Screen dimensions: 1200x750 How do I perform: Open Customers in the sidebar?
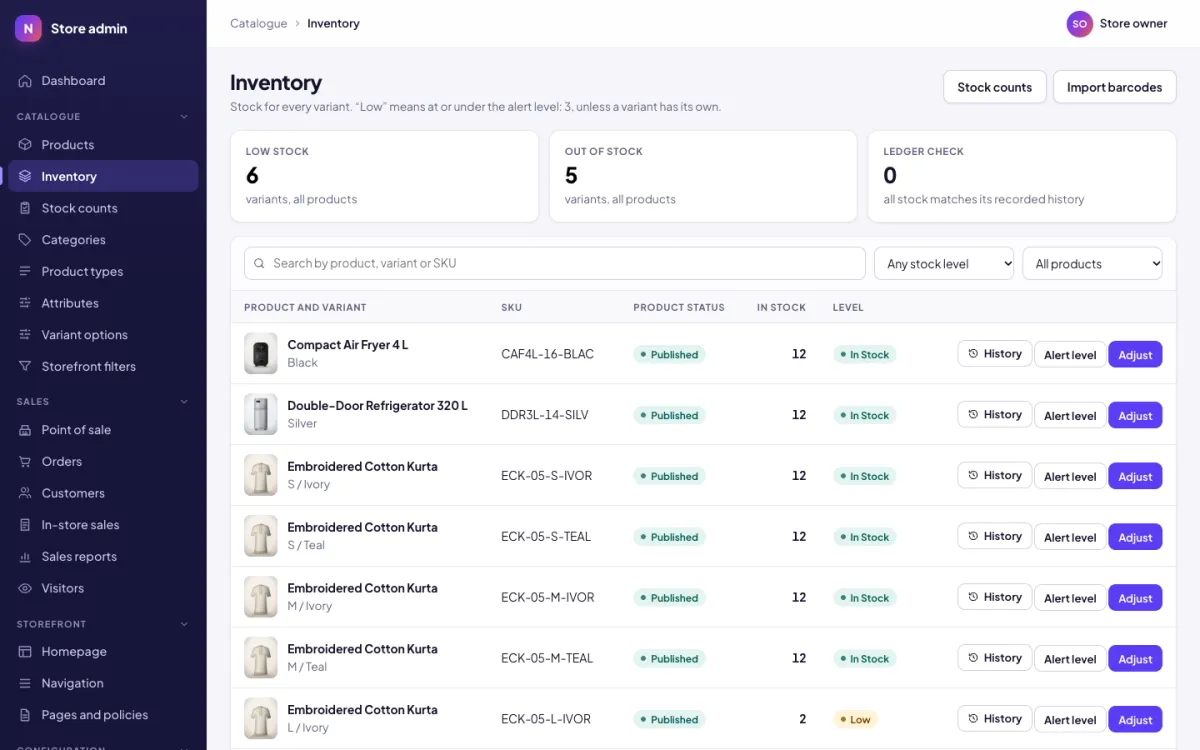click(x=103, y=493)
